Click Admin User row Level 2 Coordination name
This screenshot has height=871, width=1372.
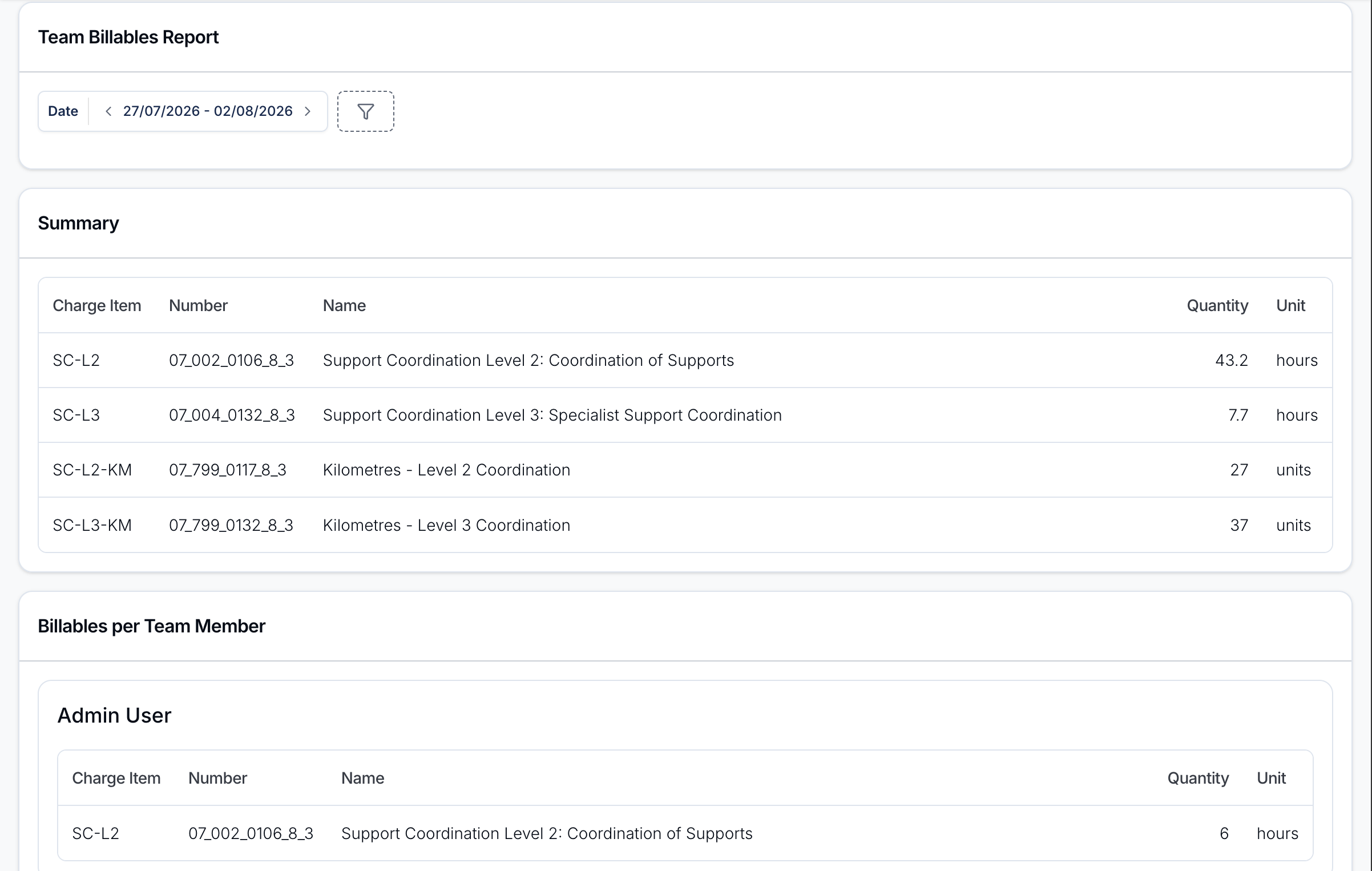point(547,833)
